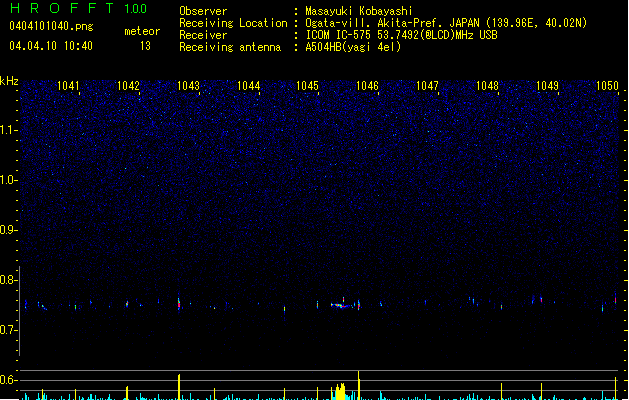Screen dimensions: 629x400
Task: Click the red meteor echo at 1043
Action: (x=179, y=303)
